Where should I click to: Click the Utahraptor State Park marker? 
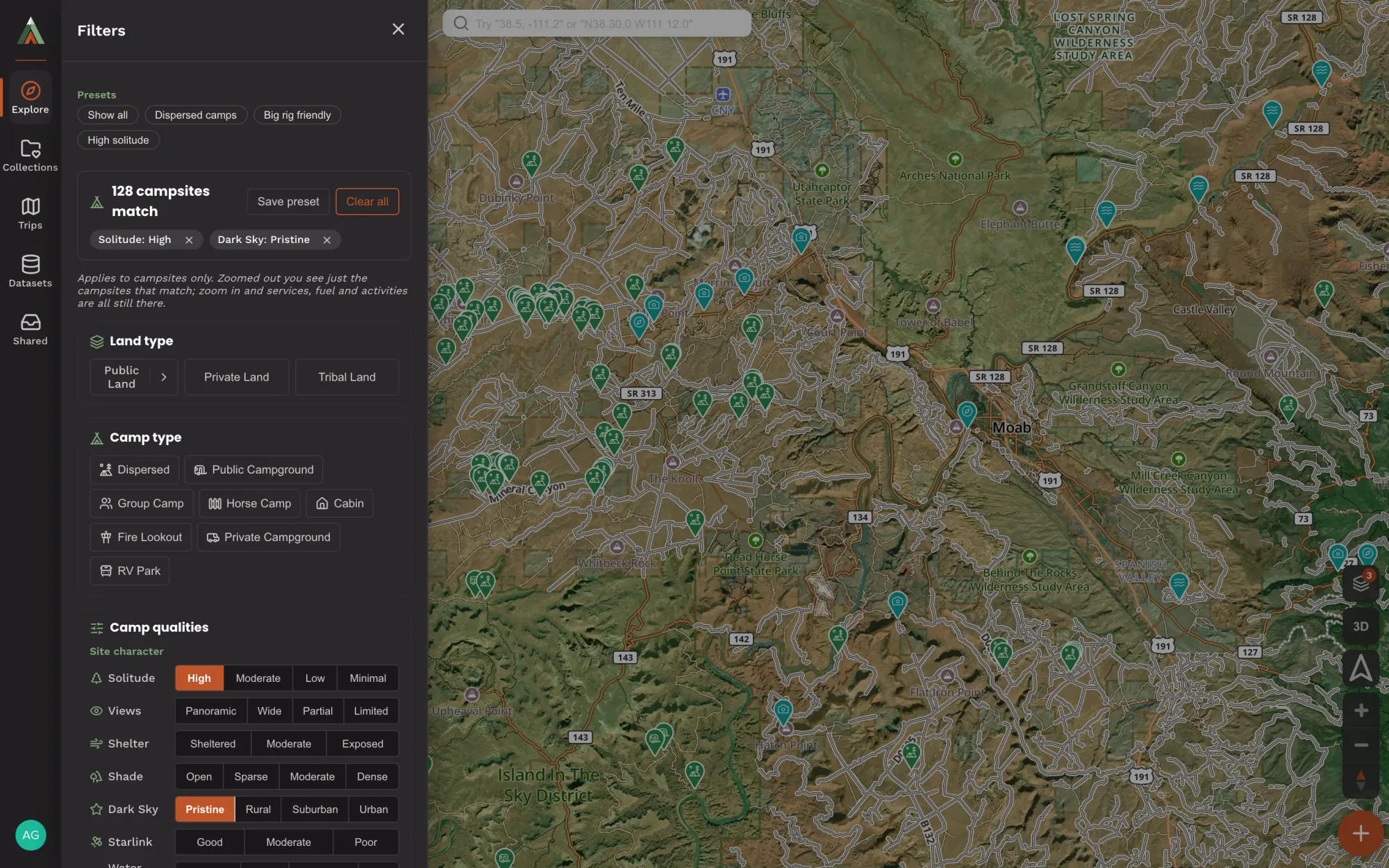[822, 170]
